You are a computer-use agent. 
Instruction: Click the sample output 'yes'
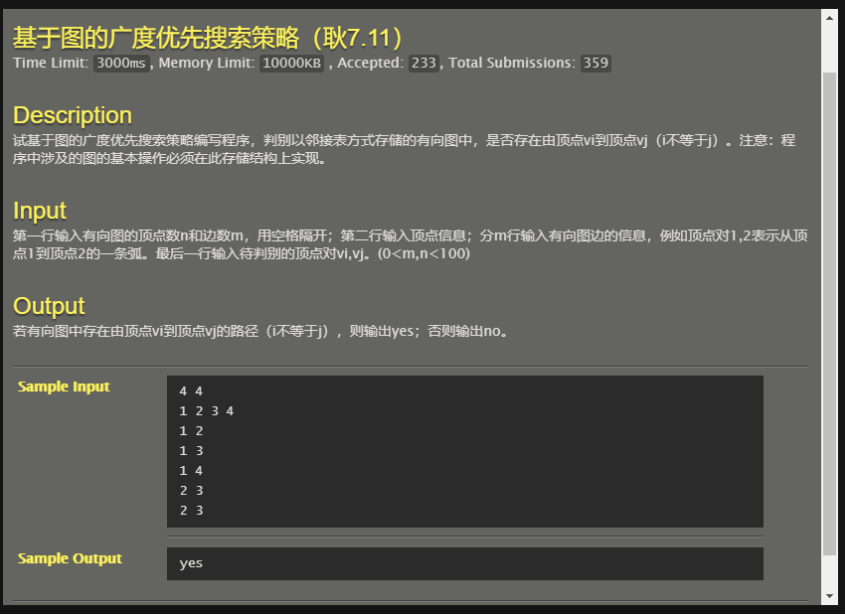click(191, 563)
